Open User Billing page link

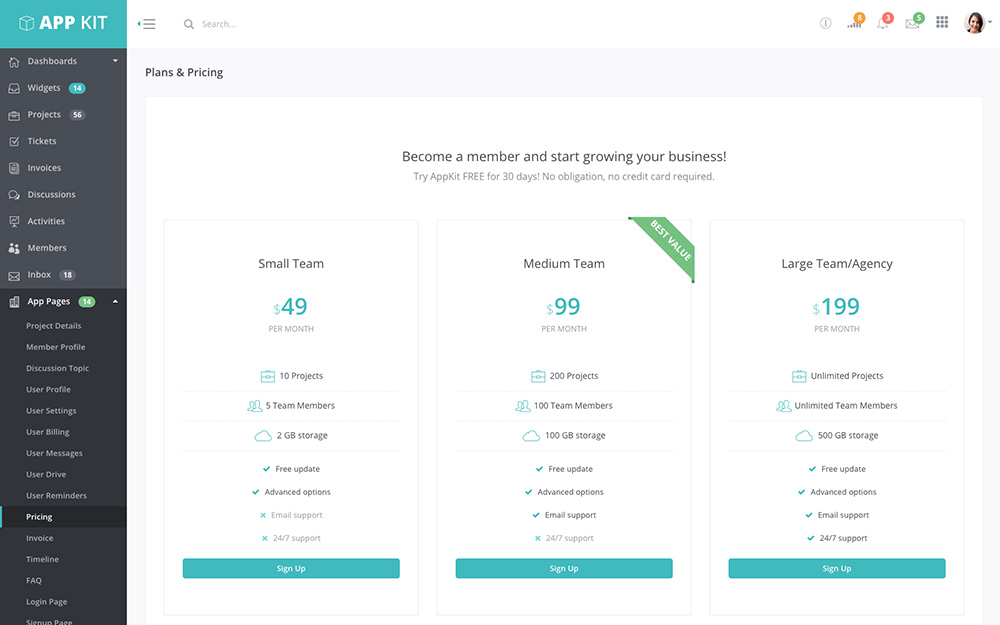pos(48,432)
